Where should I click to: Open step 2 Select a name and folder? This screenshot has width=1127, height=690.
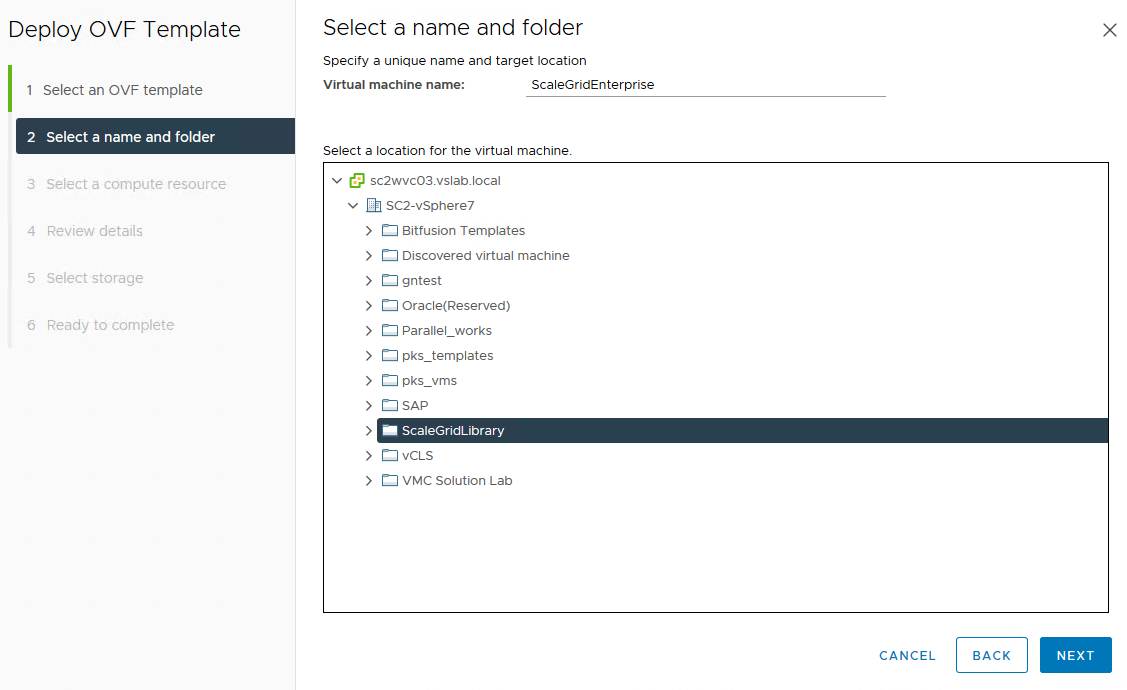coord(155,137)
